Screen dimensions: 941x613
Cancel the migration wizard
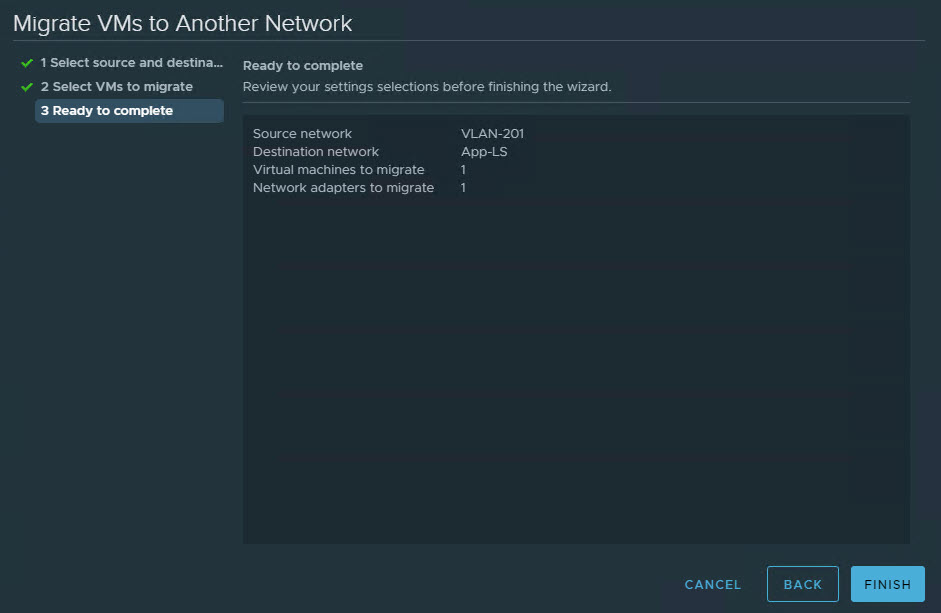click(x=712, y=584)
